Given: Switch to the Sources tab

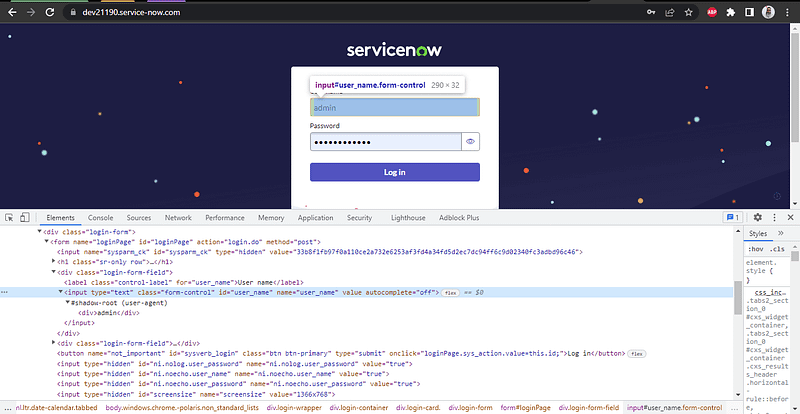Looking at the screenshot, I should tap(139, 217).
